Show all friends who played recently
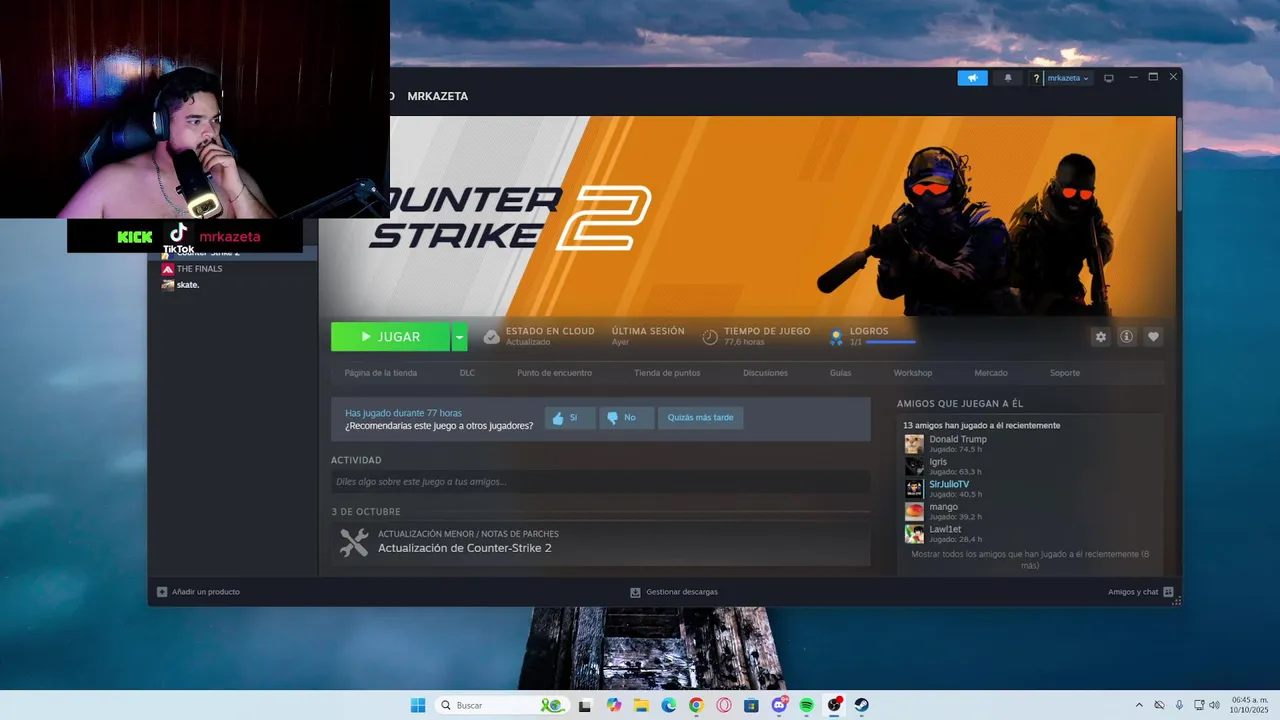1280x720 pixels. [1030, 559]
